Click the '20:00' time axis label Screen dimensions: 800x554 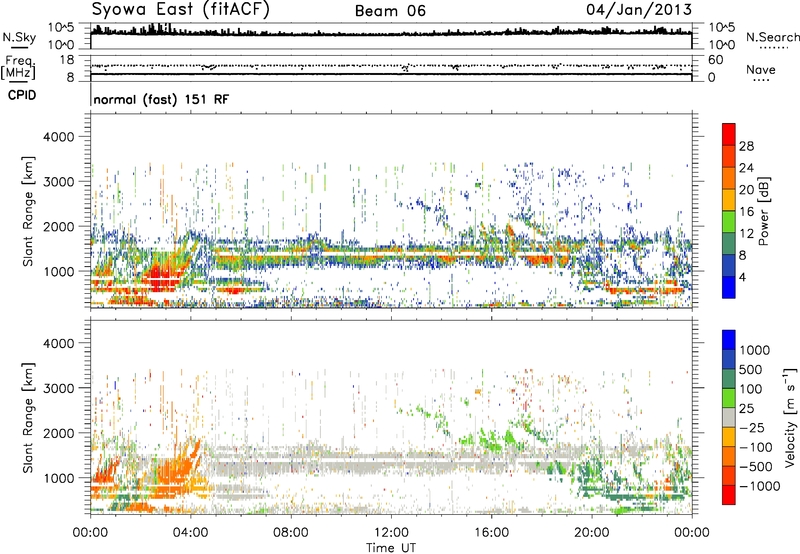pos(592,533)
